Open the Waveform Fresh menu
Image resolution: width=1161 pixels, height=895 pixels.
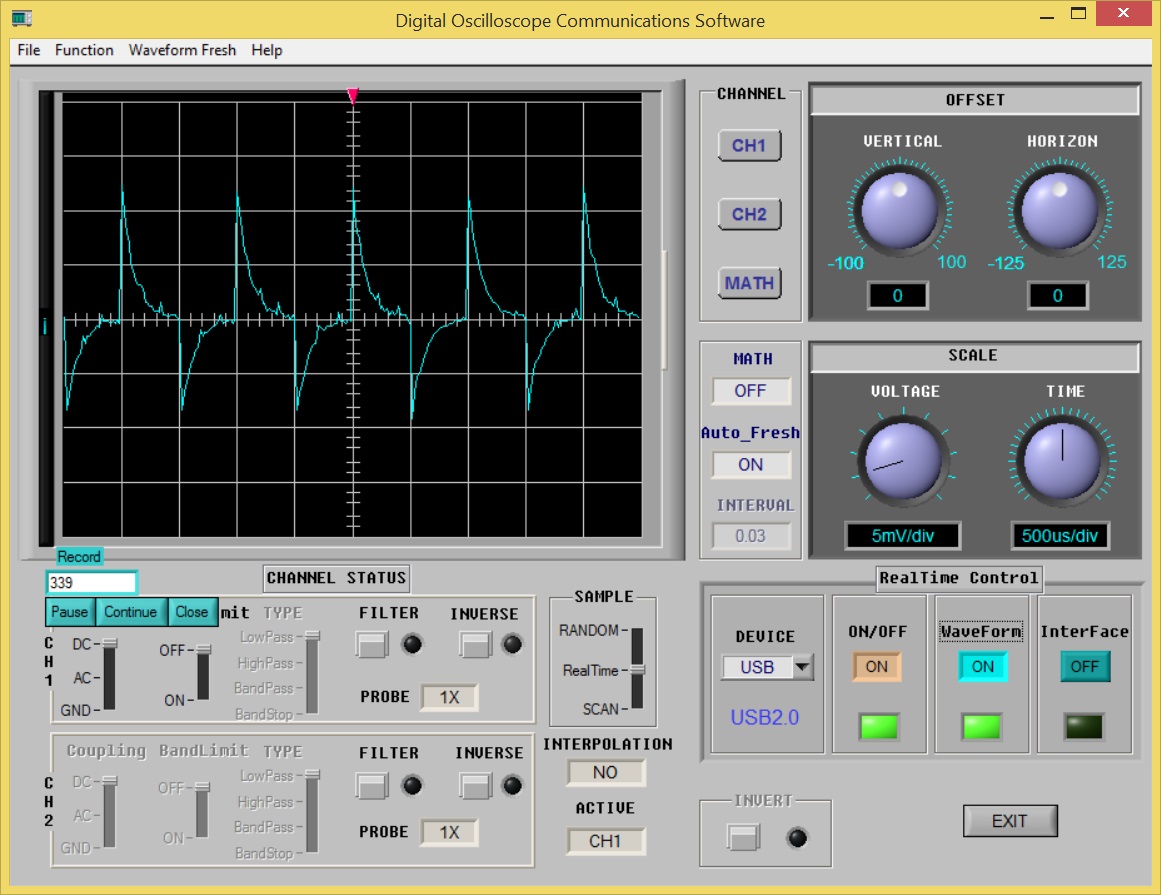[182, 50]
